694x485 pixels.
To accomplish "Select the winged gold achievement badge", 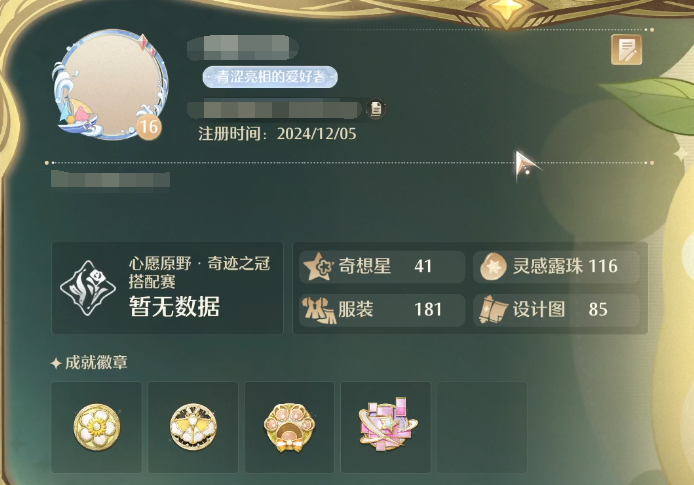I will click(193, 426).
